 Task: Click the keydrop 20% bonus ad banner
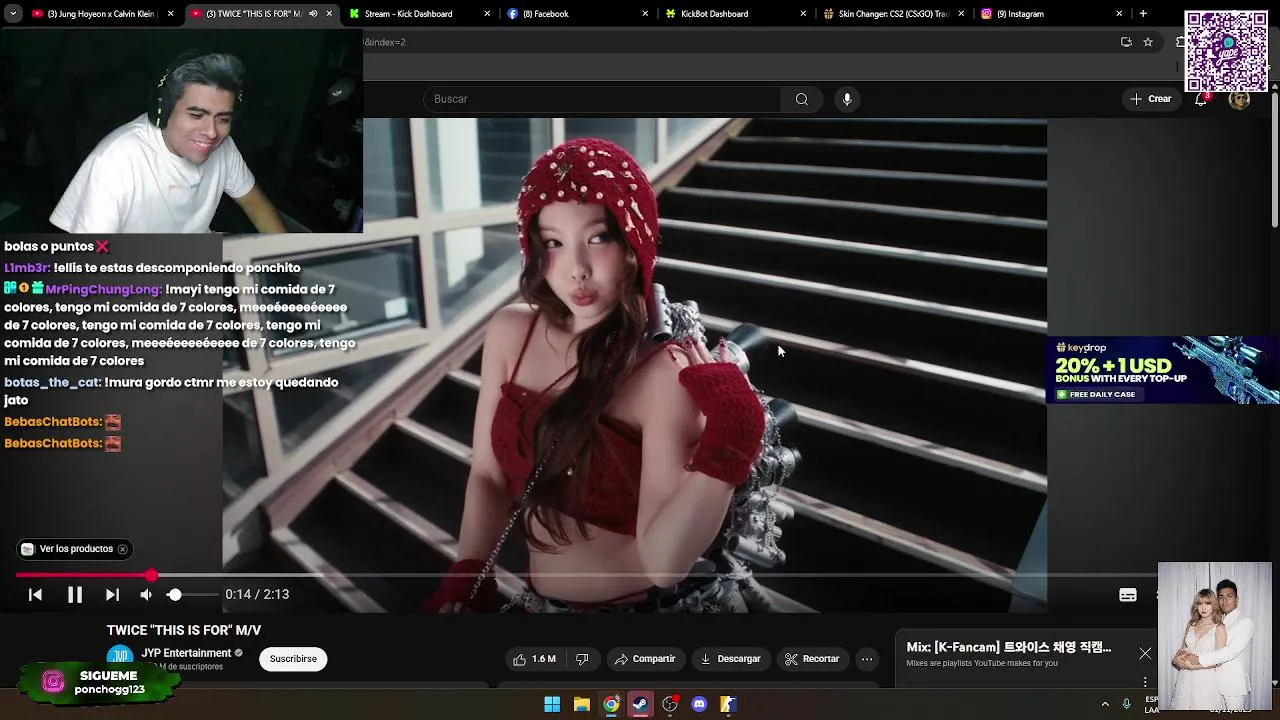(1162, 370)
